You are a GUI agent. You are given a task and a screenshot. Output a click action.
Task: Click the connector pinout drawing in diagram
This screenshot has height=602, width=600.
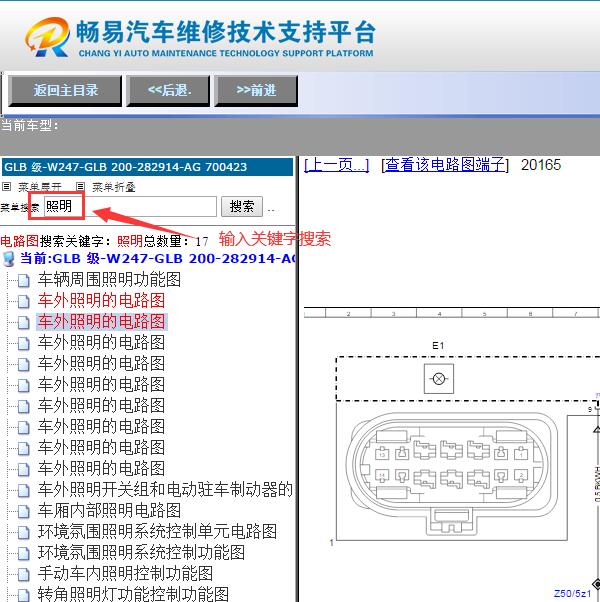point(452,474)
